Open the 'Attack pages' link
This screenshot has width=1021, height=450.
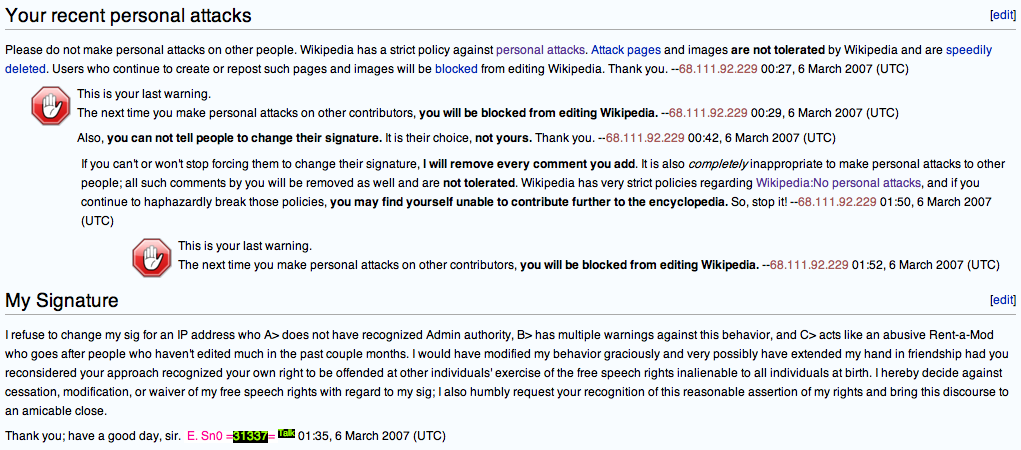tap(626, 49)
